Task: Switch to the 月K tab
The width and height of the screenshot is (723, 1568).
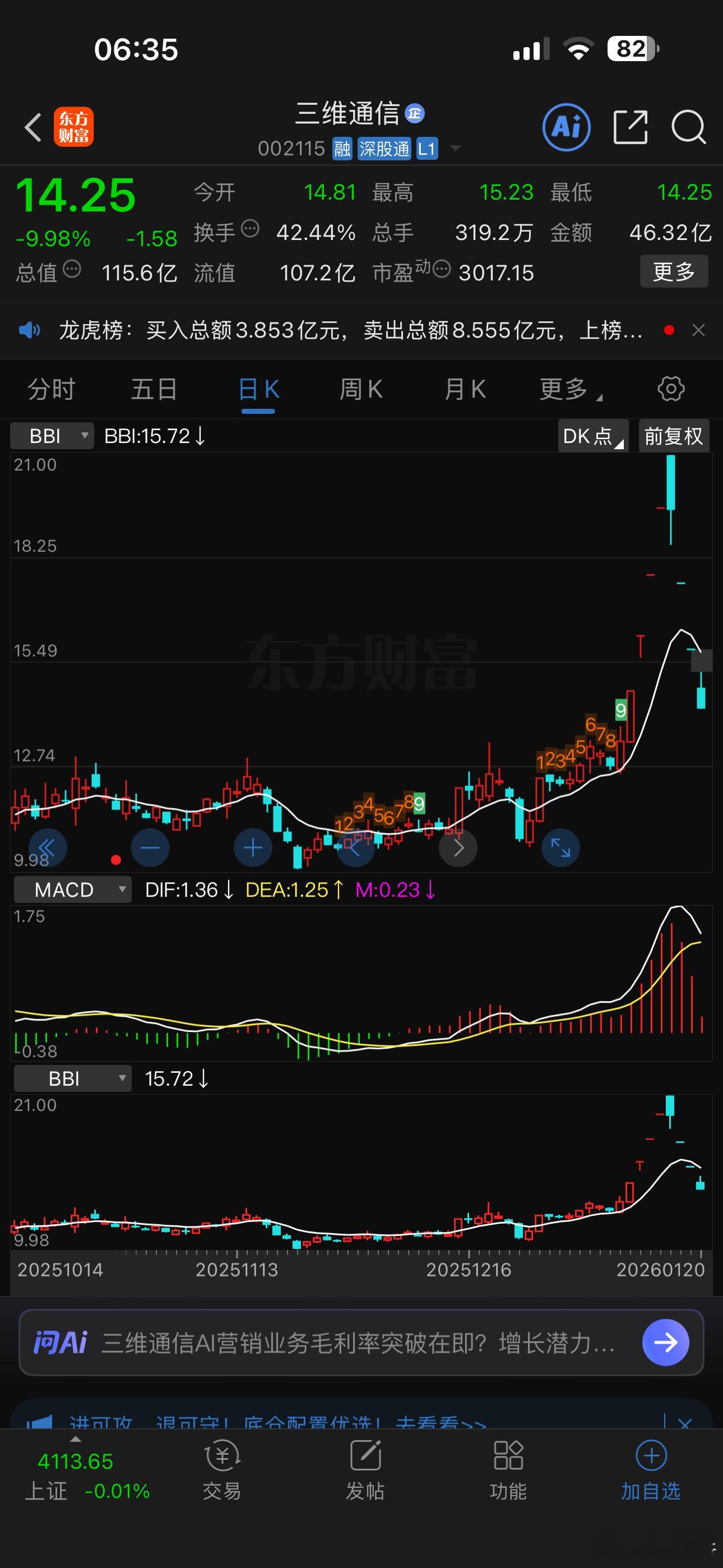Action: (x=465, y=390)
